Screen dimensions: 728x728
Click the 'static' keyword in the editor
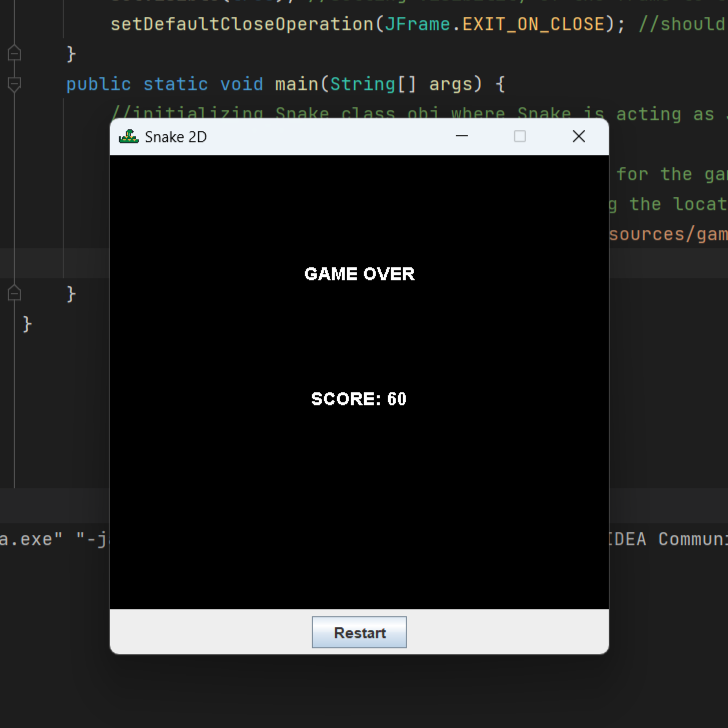click(x=176, y=84)
